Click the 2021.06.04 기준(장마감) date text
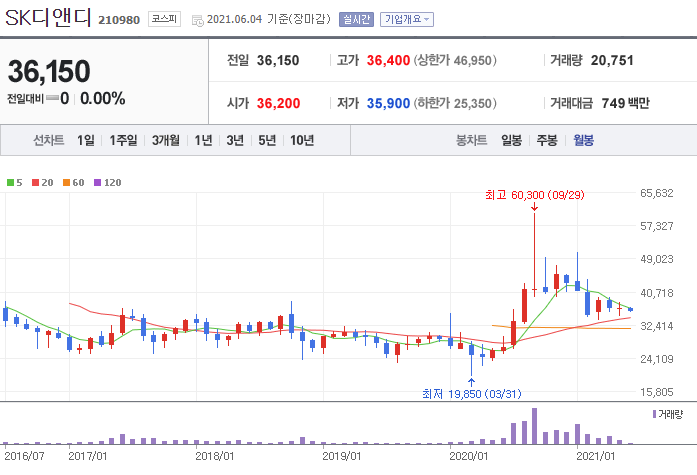The image size is (697, 475). (x=268, y=19)
